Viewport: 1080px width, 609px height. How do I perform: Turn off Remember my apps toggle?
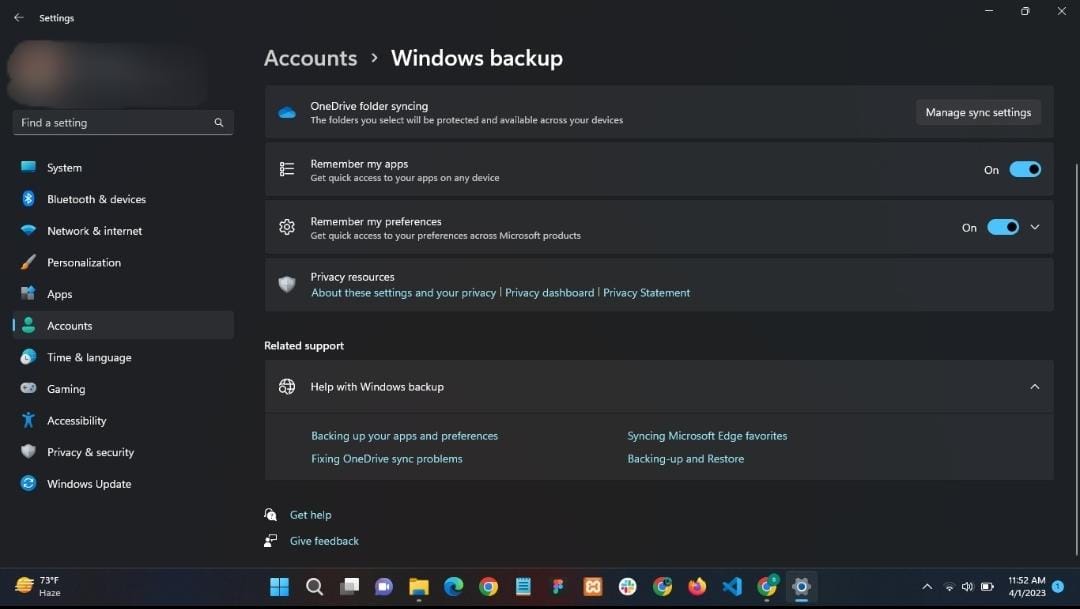click(1024, 170)
